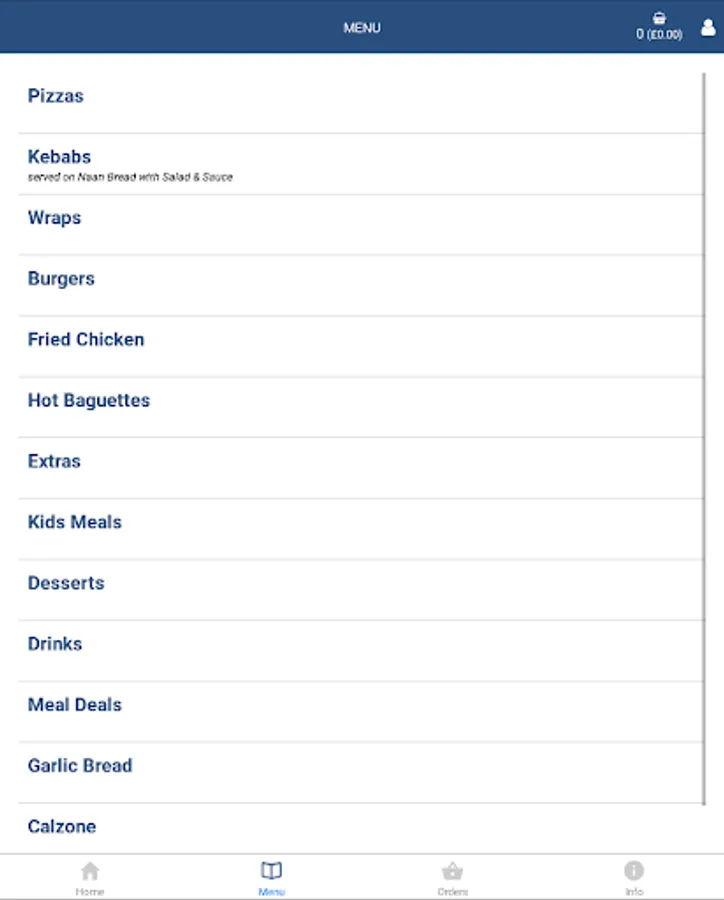
Task: Tap the Menu book icon
Action: [271, 871]
